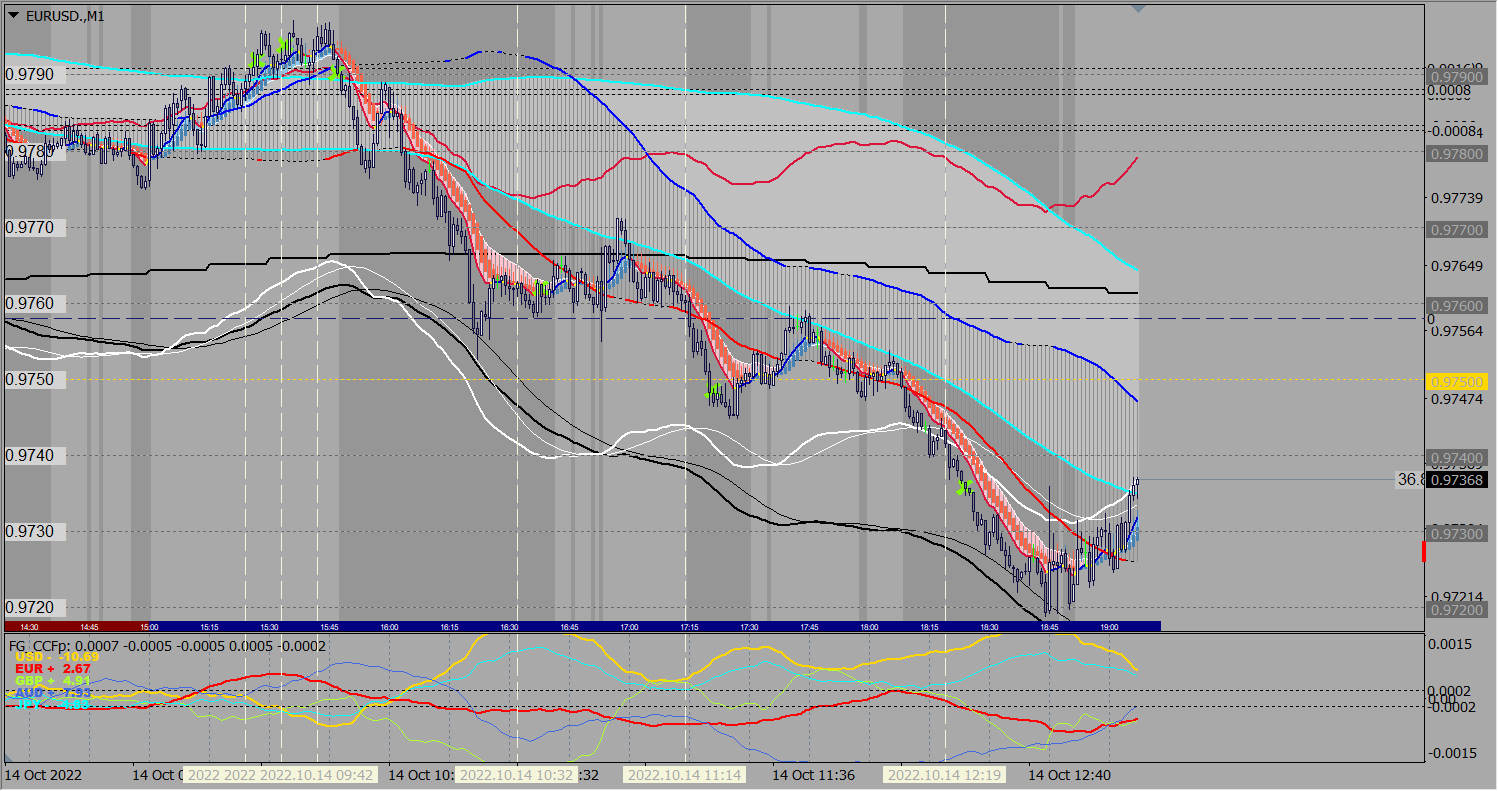Screen dimensions: 1498x791
Task: Click the "16:30" session time label
Action: (x=509, y=627)
